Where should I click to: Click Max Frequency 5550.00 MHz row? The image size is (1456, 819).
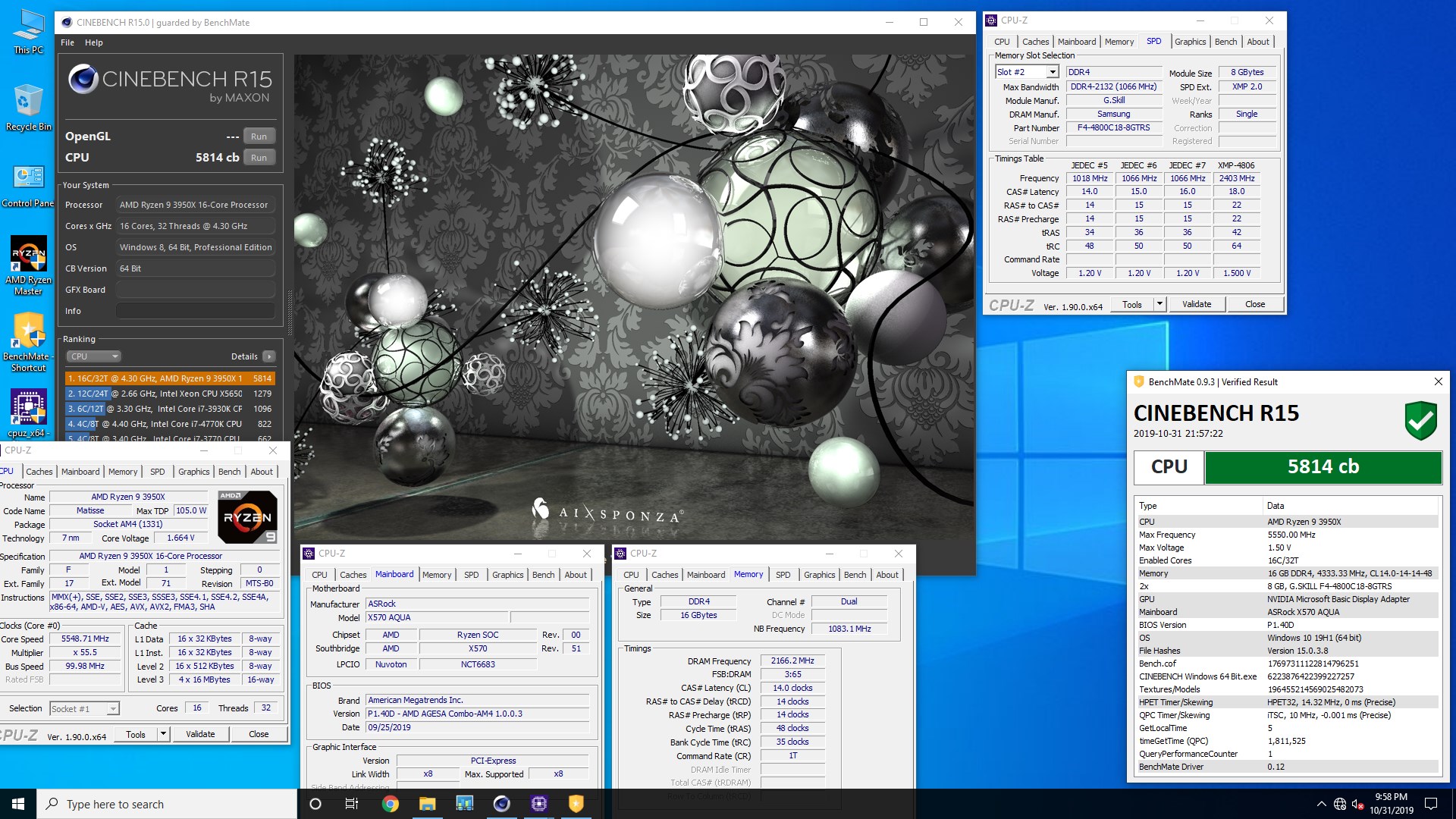point(1287,535)
